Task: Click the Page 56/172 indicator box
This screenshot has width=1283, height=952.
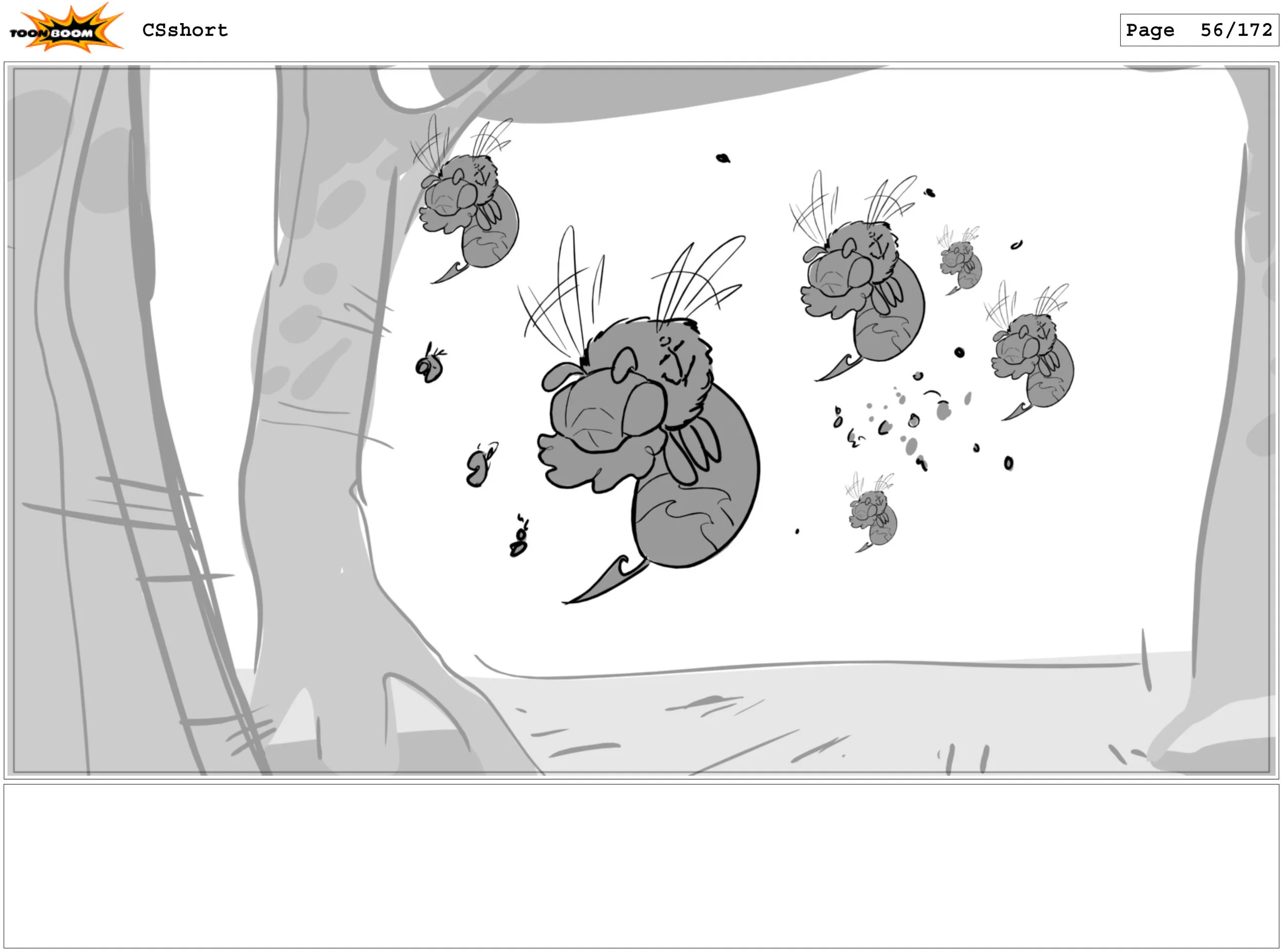Action: point(1198,30)
